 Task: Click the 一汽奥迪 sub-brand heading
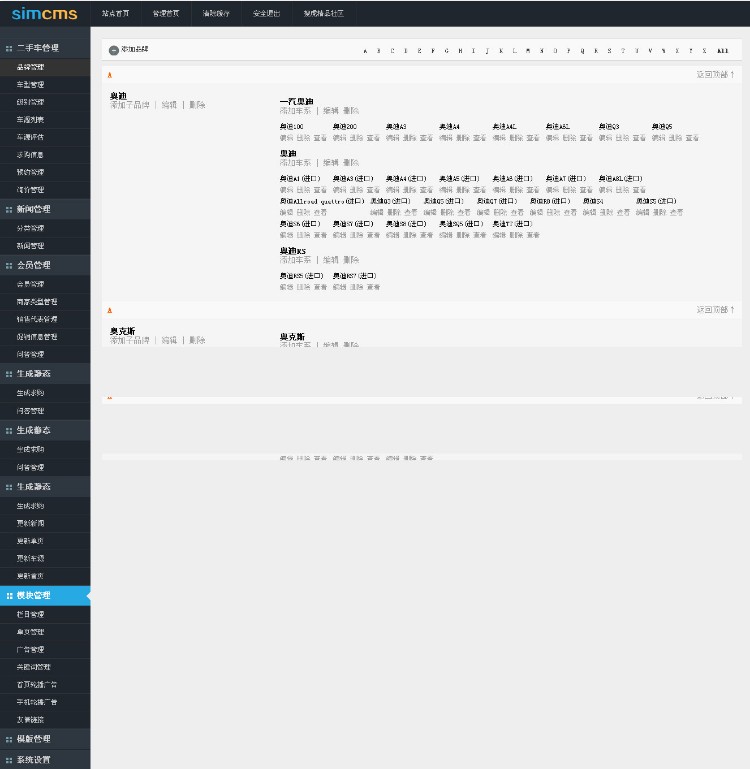pos(296,102)
